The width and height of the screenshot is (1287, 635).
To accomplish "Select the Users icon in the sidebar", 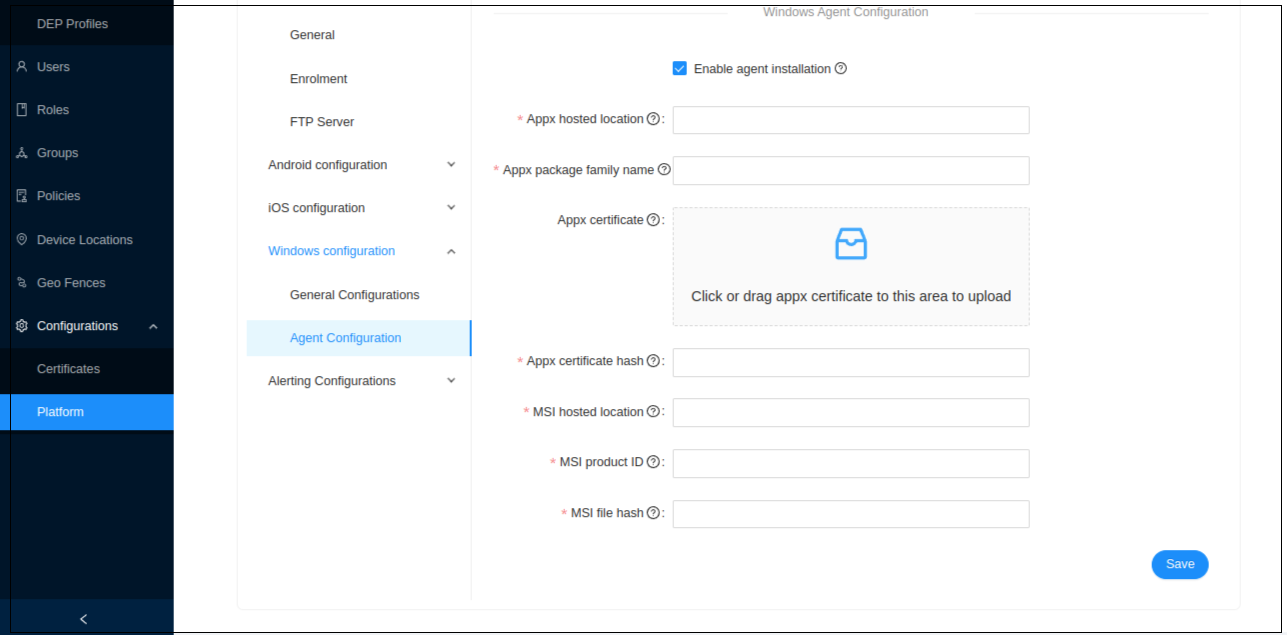I will pyautogui.click(x=20, y=66).
